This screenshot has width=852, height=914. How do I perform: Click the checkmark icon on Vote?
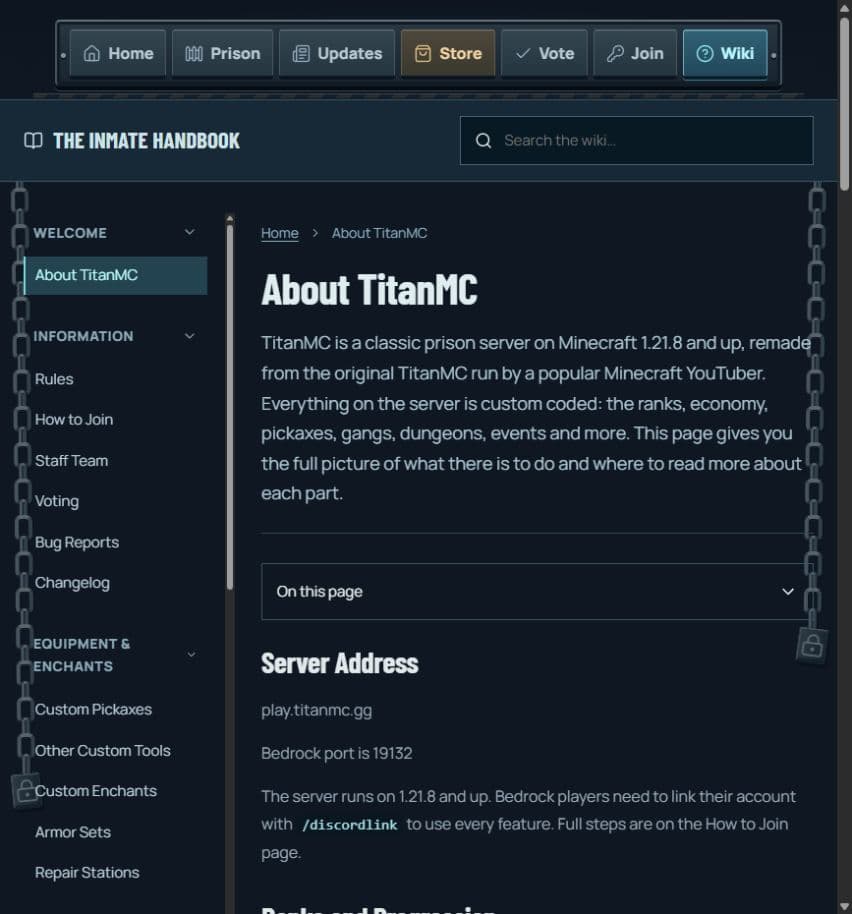click(x=523, y=54)
